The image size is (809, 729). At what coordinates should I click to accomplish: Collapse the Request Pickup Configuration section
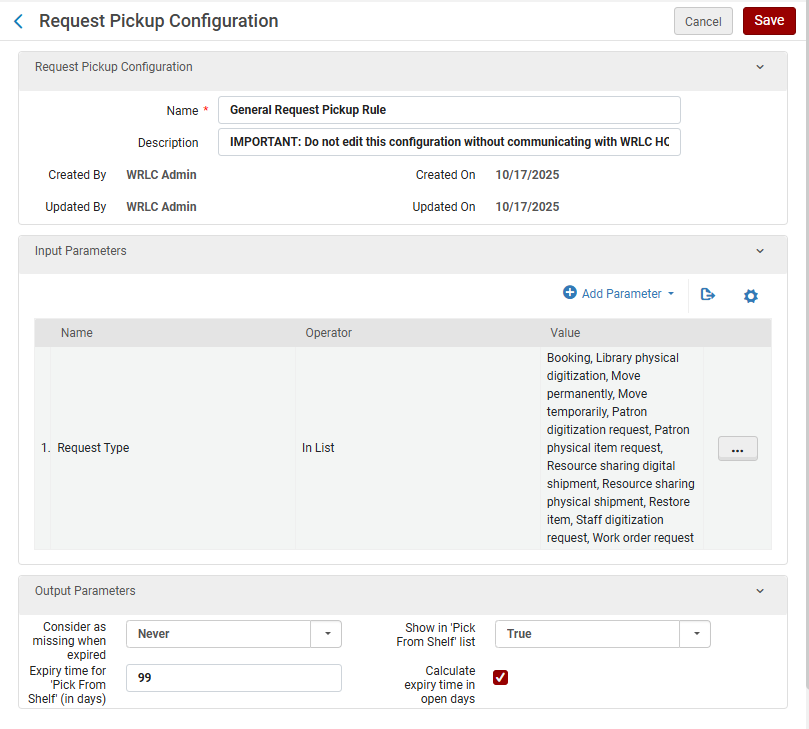759,67
